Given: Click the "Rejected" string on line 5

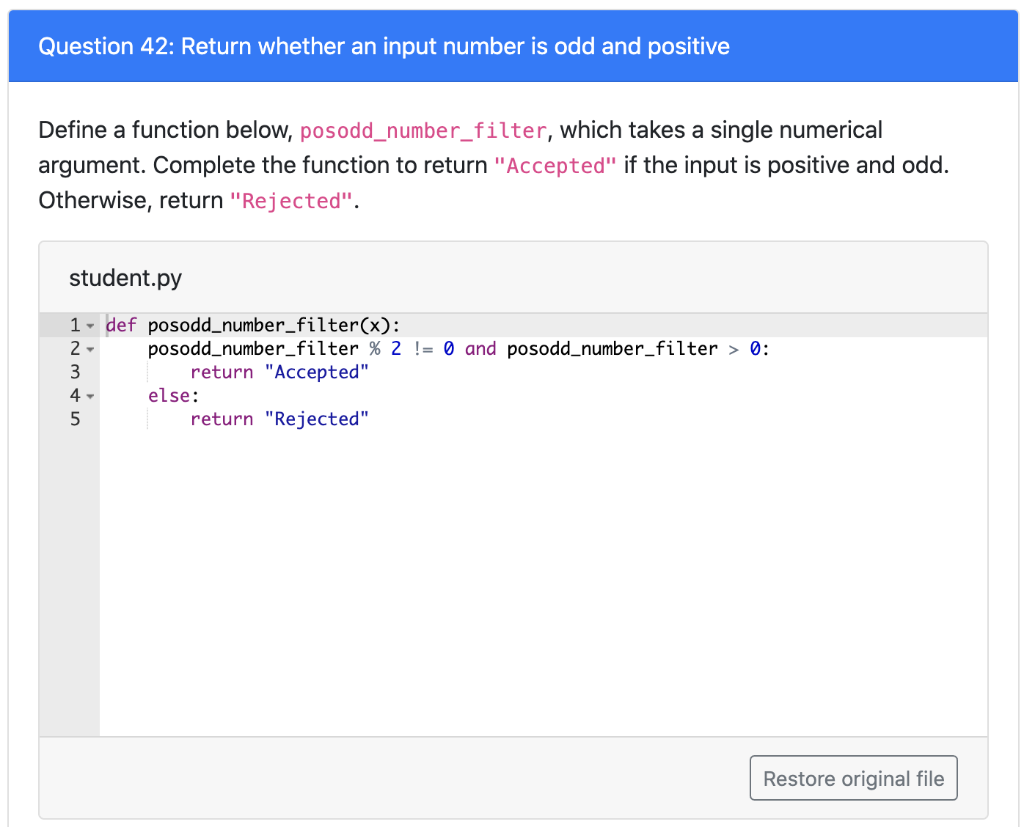Looking at the screenshot, I should tap(317, 418).
